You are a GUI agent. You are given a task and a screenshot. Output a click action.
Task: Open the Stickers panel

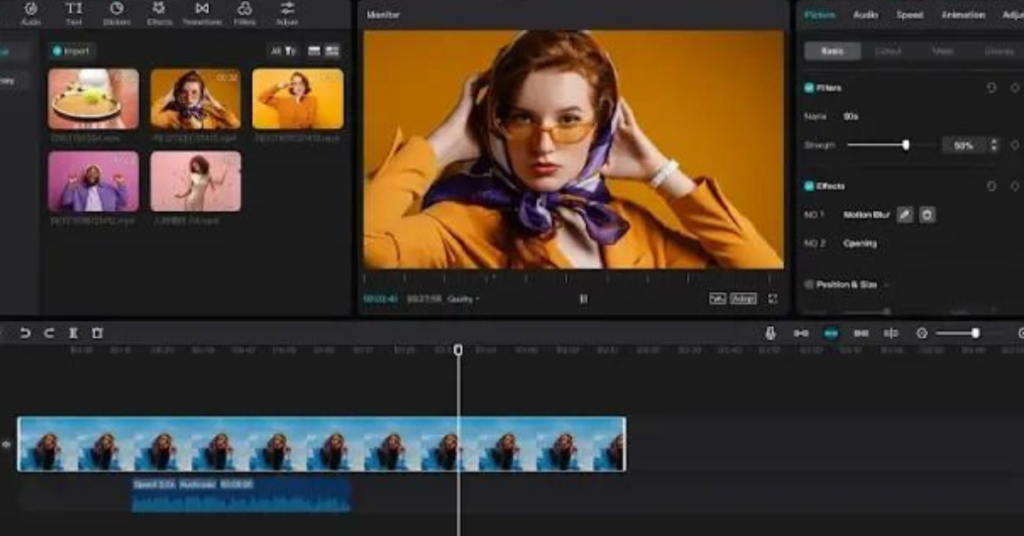tap(116, 12)
